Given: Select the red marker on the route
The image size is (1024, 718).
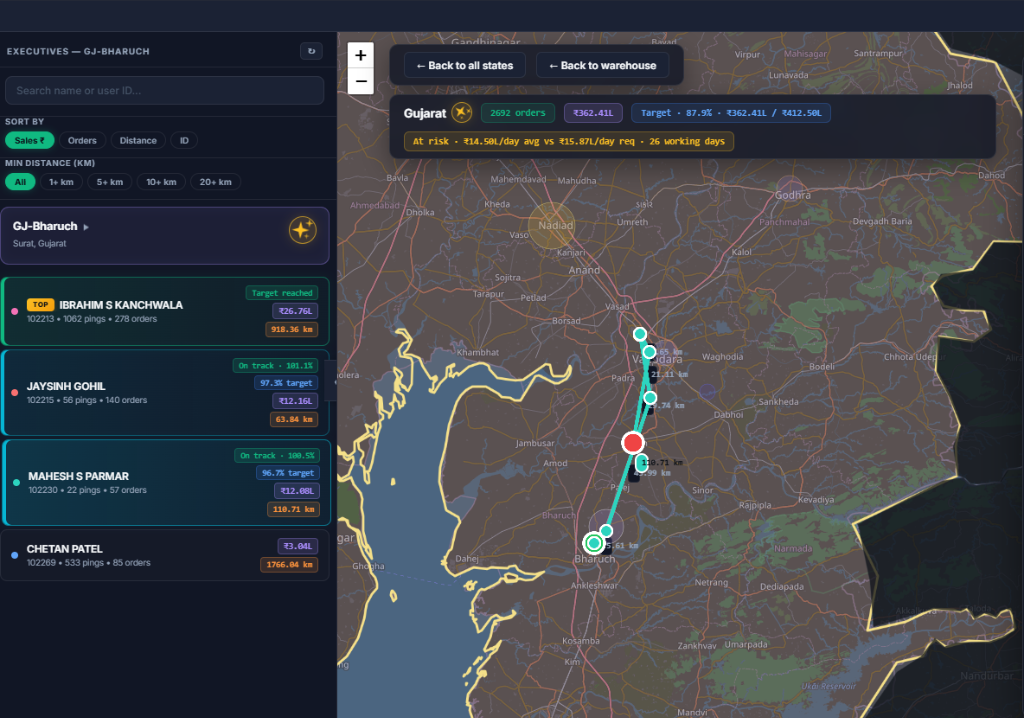Looking at the screenshot, I should 632,443.
